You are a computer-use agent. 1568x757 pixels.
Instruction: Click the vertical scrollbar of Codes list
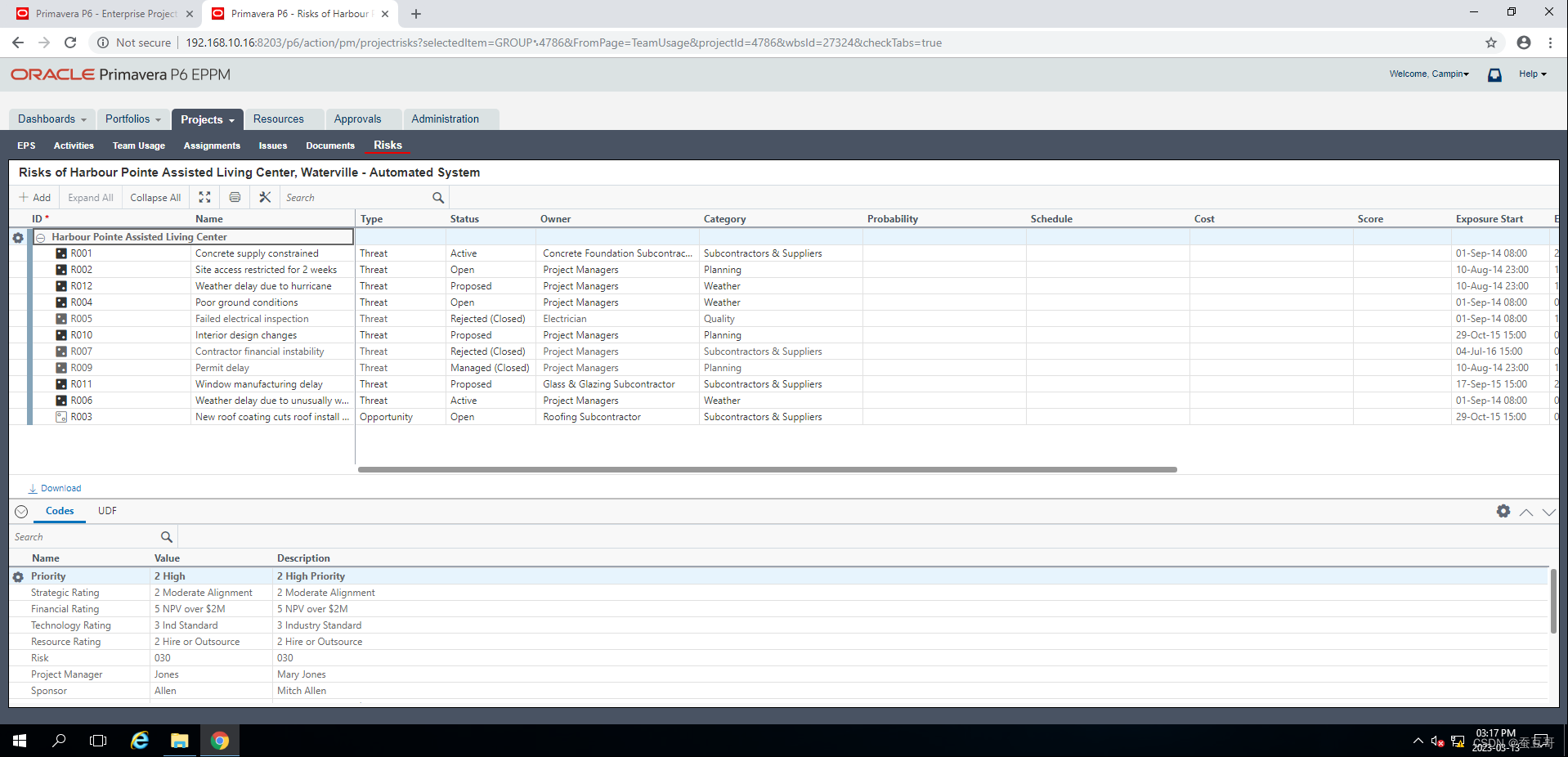point(1553,601)
